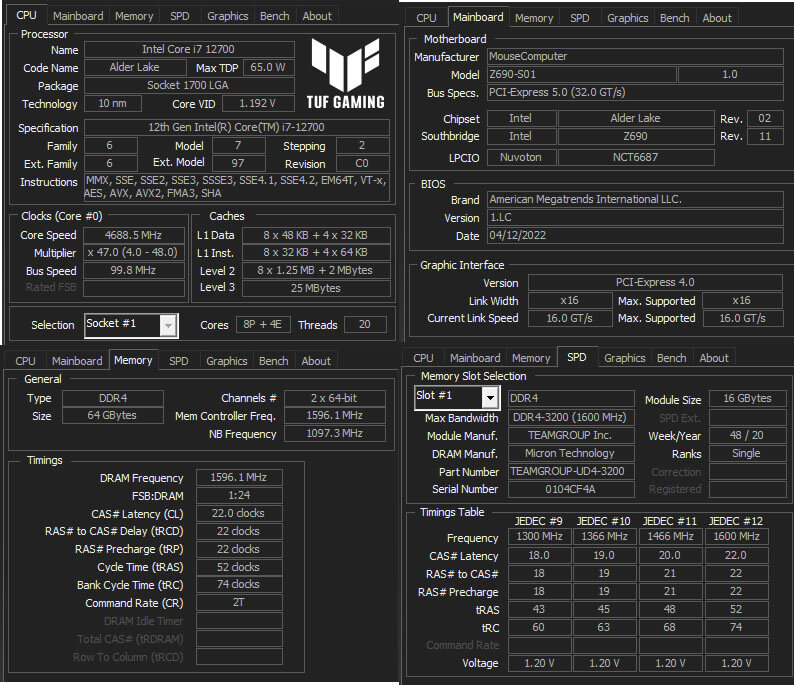Click the Threads value '20'
794x685 pixels.
click(x=365, y=324)
